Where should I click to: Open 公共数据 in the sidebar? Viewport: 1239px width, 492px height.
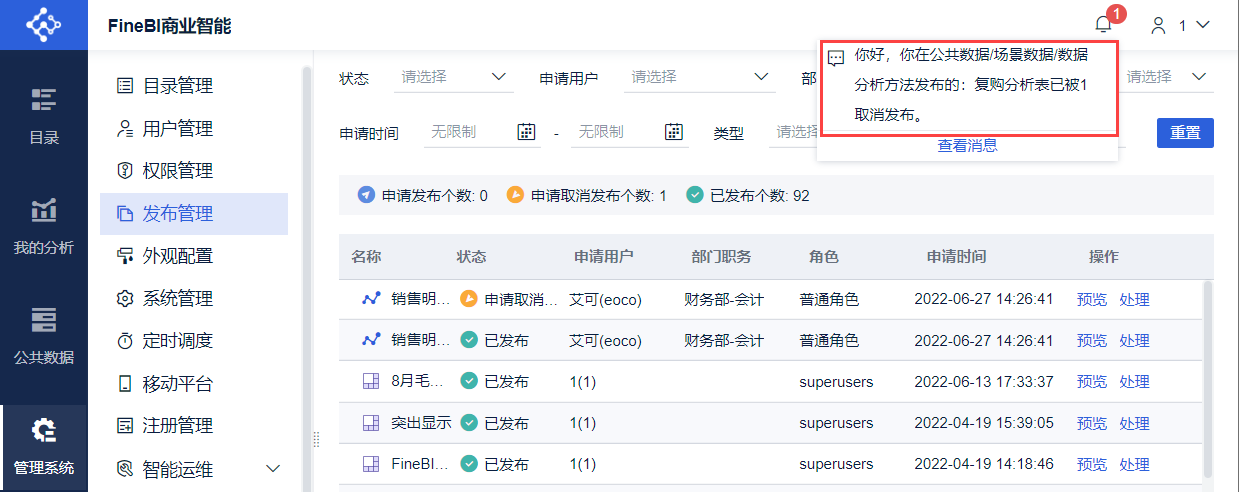point(43,335)
